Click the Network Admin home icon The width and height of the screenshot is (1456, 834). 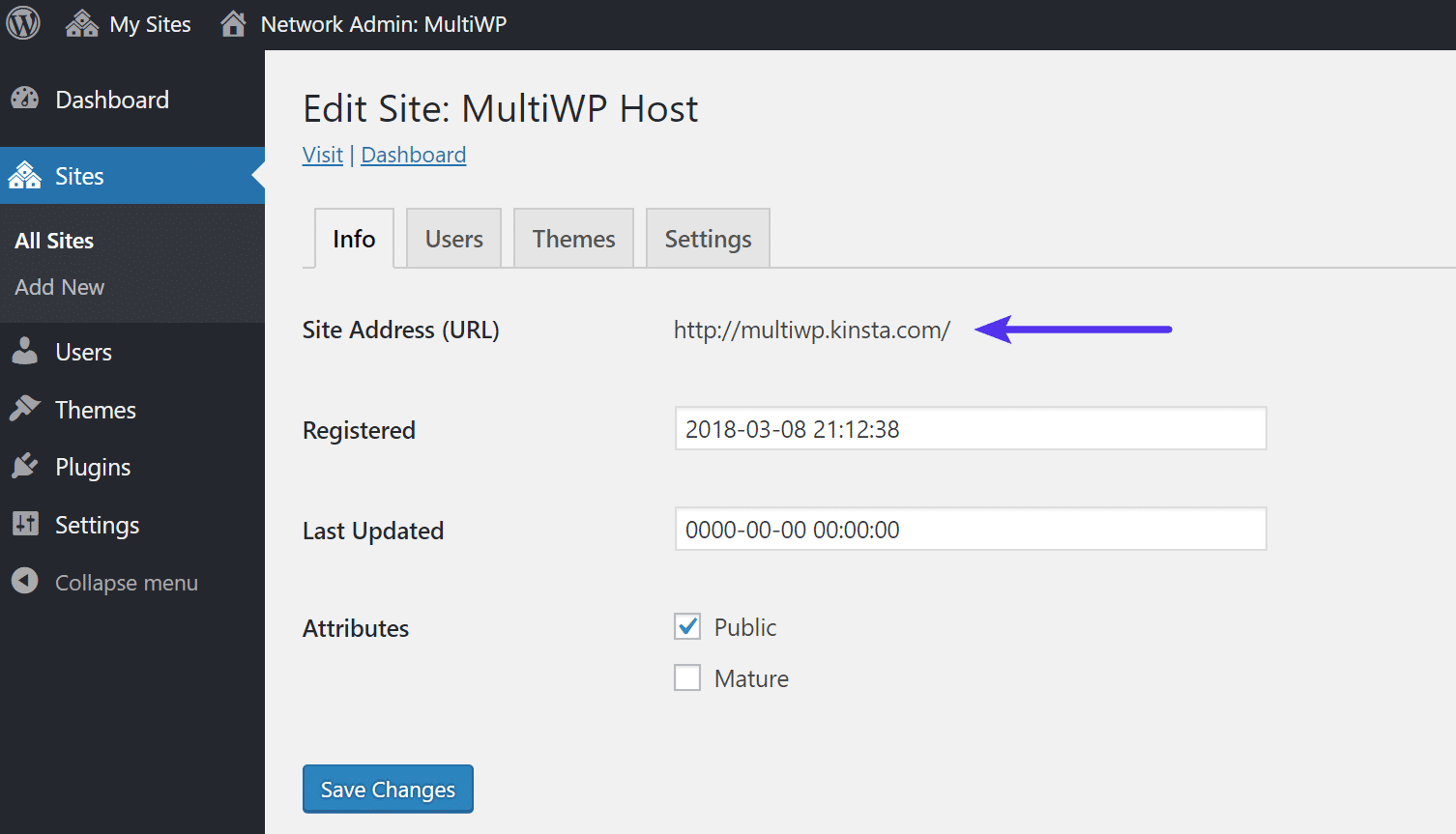(x=233, y=23)
